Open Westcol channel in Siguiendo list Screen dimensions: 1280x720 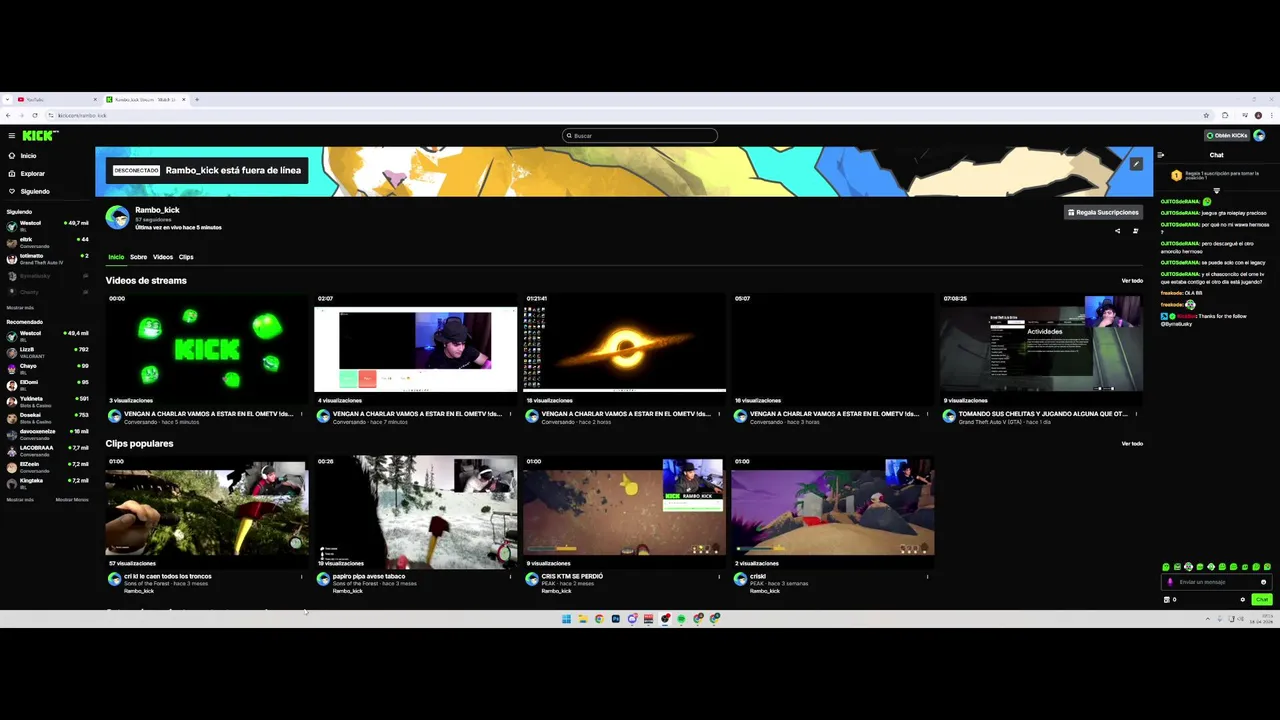tap(48, 225)
